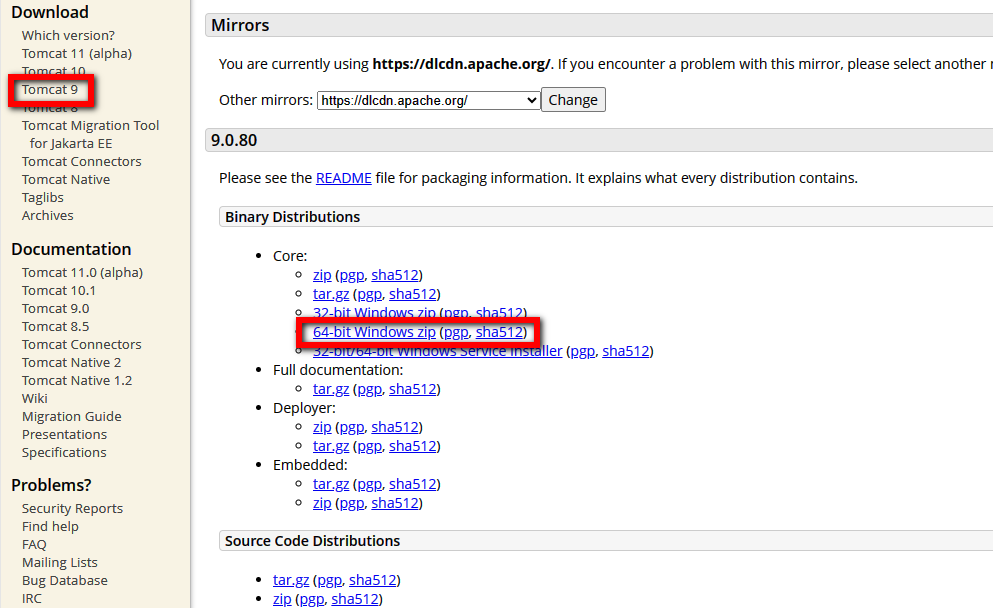Open pgp signature for Deployer tar.gz
This screenshot has height=608, width=993.
tap(370, 446)
